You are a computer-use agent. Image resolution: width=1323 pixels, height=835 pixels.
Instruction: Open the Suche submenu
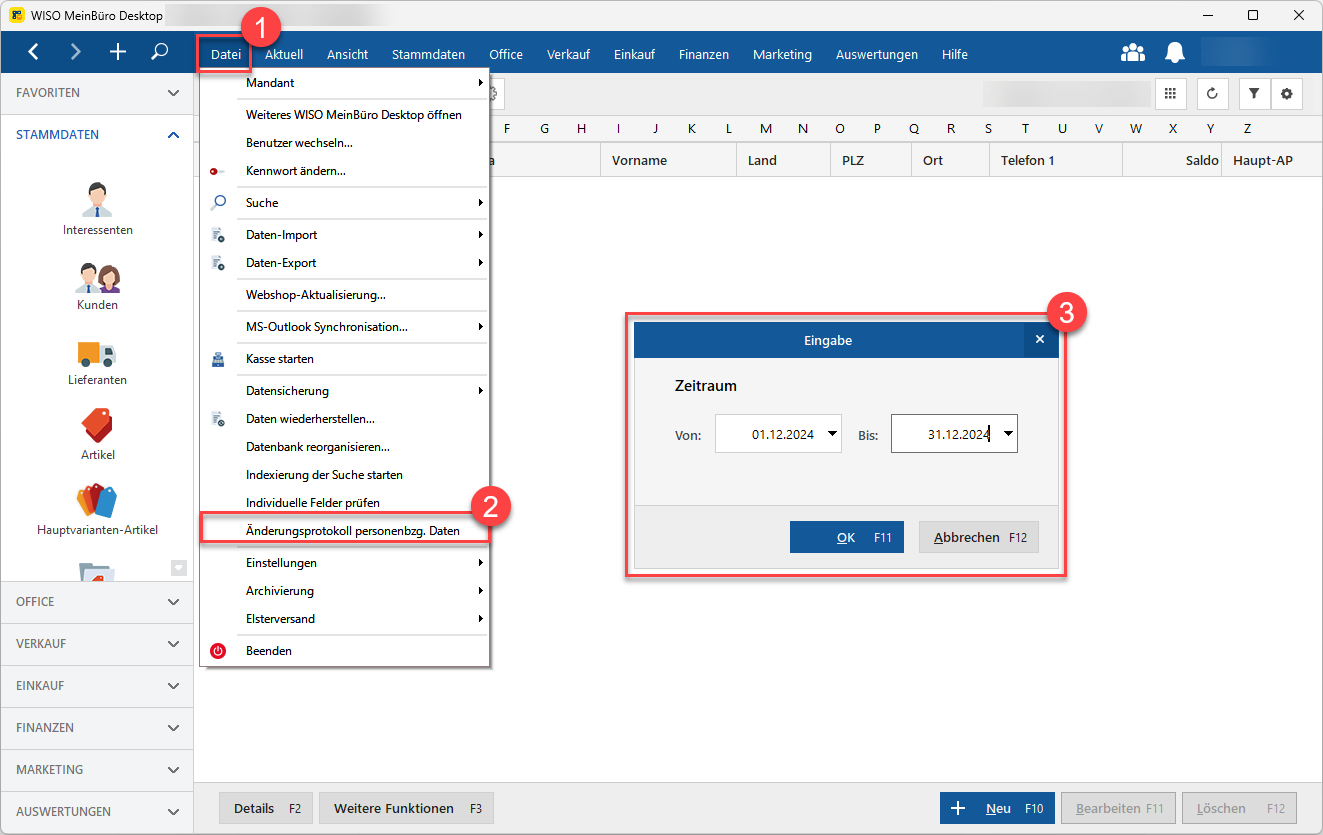[x=345, y=203]
